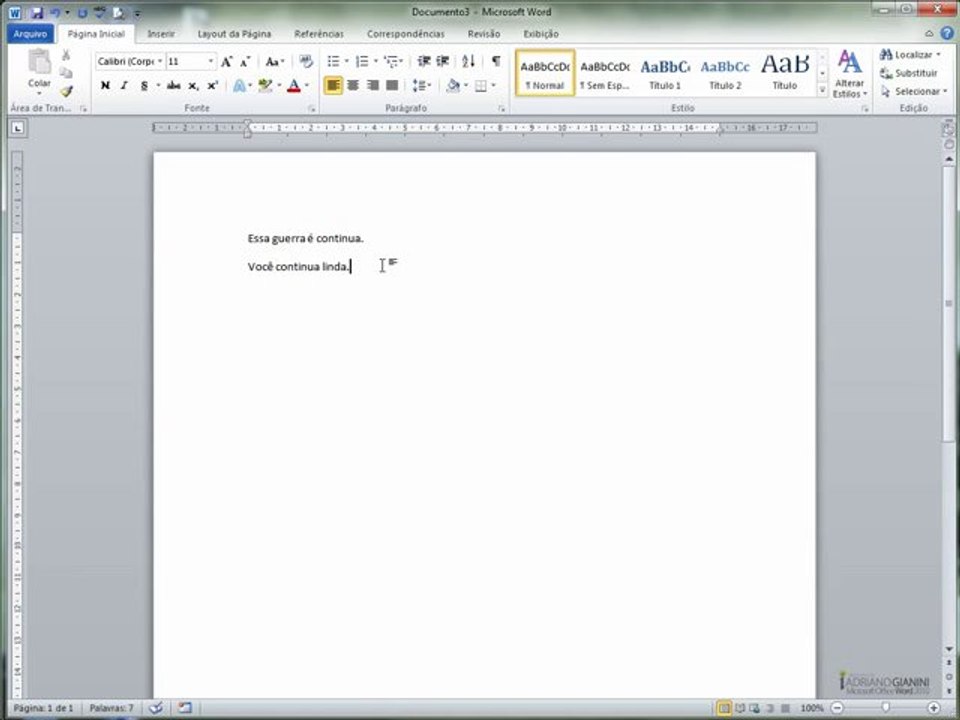Shrink font size with the smaller A icon
The image size is (960, 720).
245,61
